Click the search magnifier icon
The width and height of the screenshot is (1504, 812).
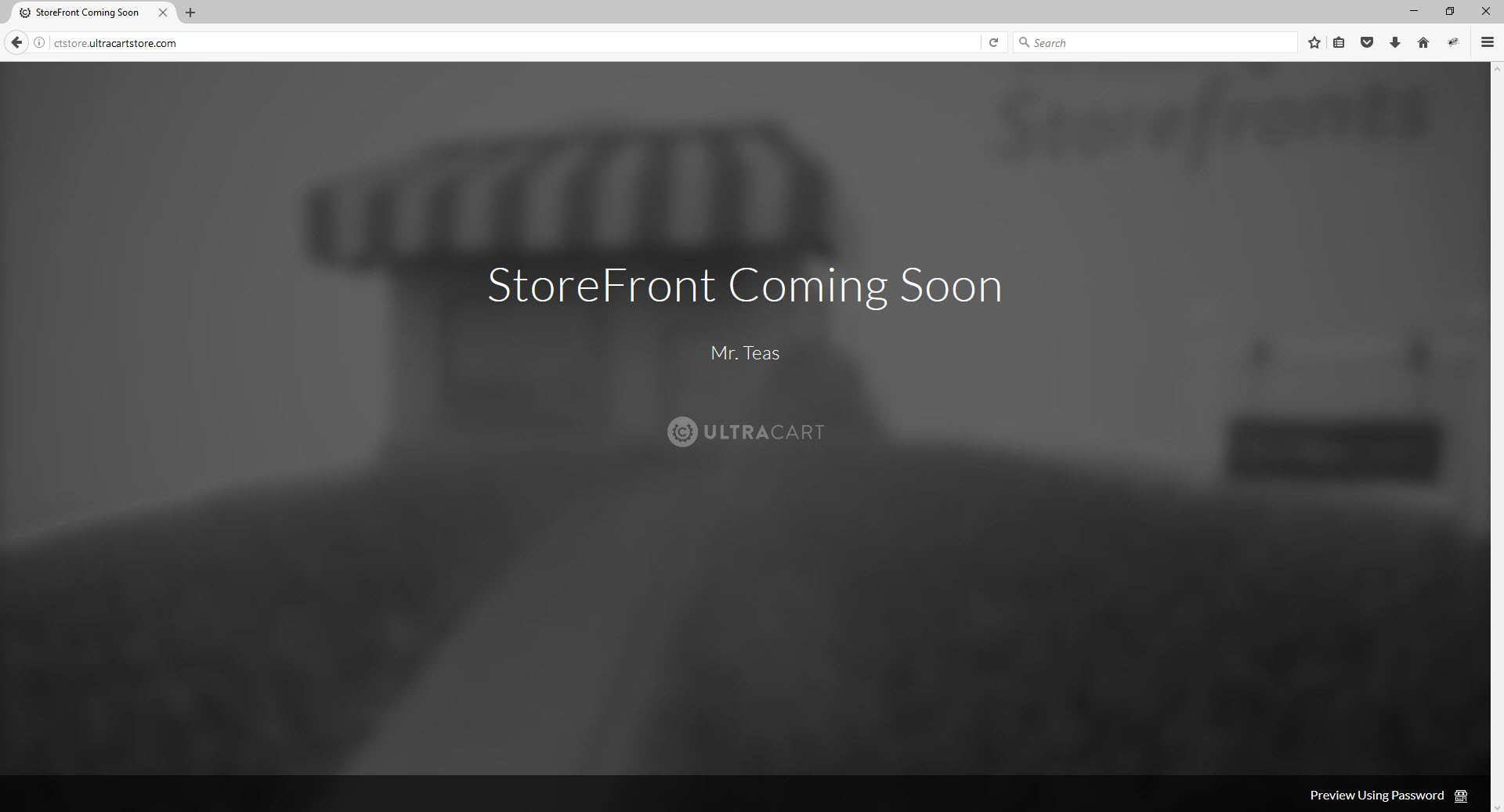pos(1024,42)
